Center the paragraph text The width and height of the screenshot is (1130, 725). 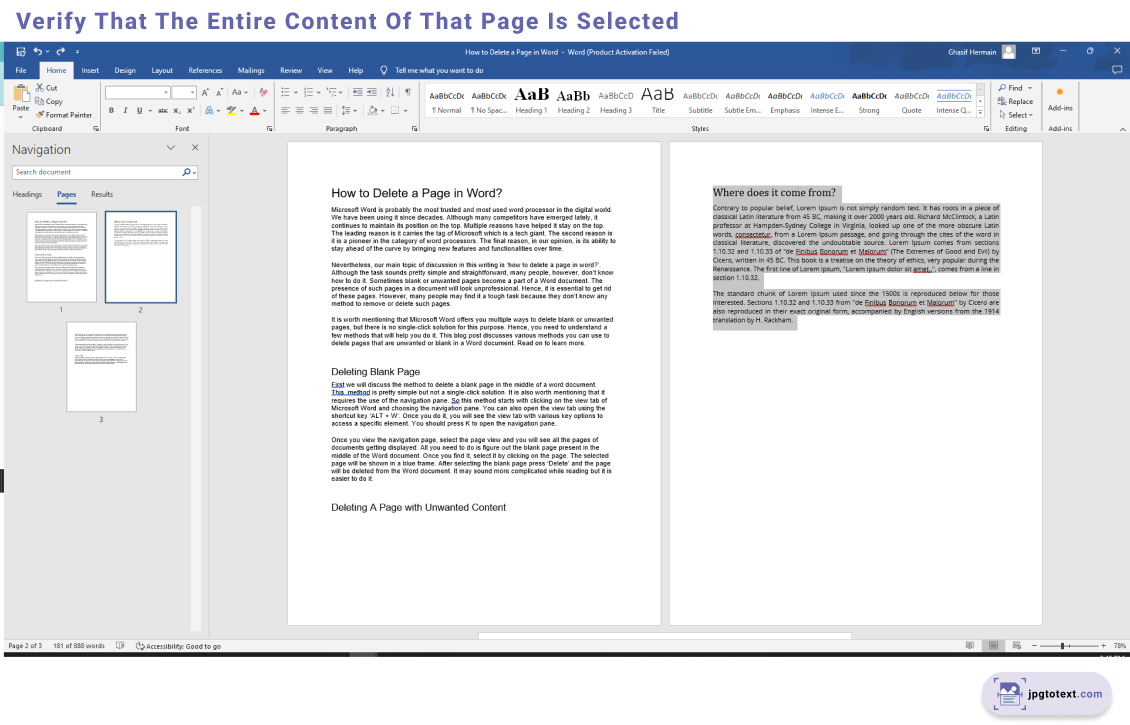pyautogui.click(x=300, y=111)
